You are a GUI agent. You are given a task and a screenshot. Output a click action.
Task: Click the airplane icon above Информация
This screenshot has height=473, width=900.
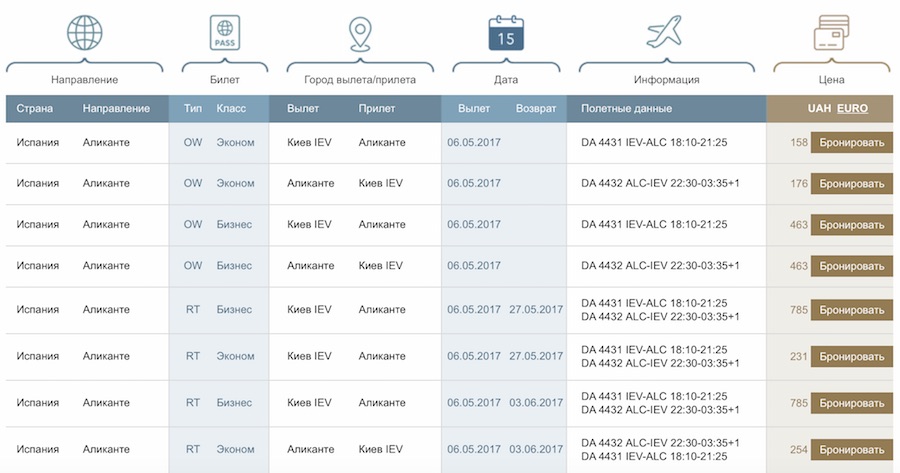(x=665, y=33)
